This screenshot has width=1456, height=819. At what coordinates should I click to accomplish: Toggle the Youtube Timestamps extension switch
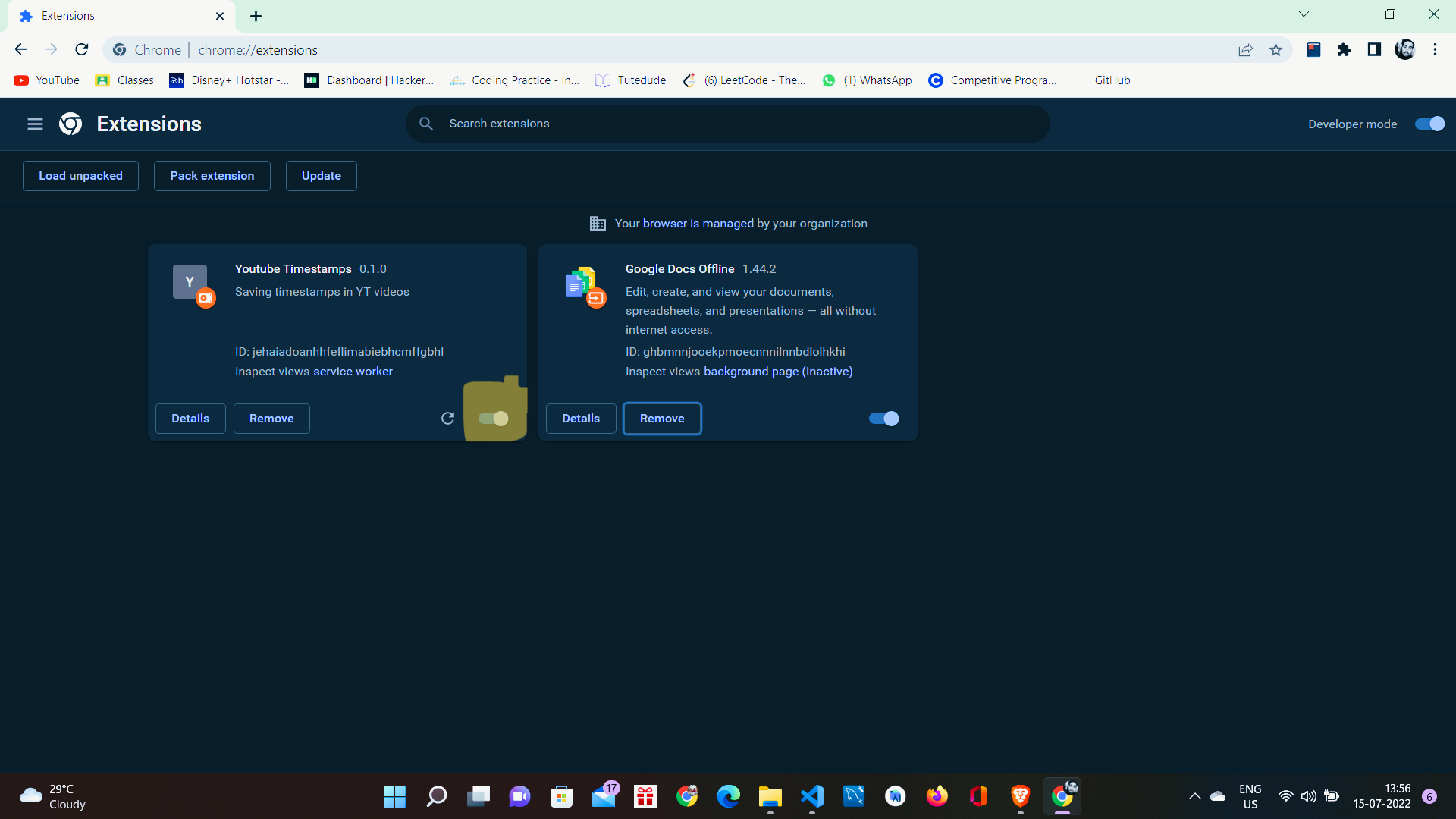point(494,418)
